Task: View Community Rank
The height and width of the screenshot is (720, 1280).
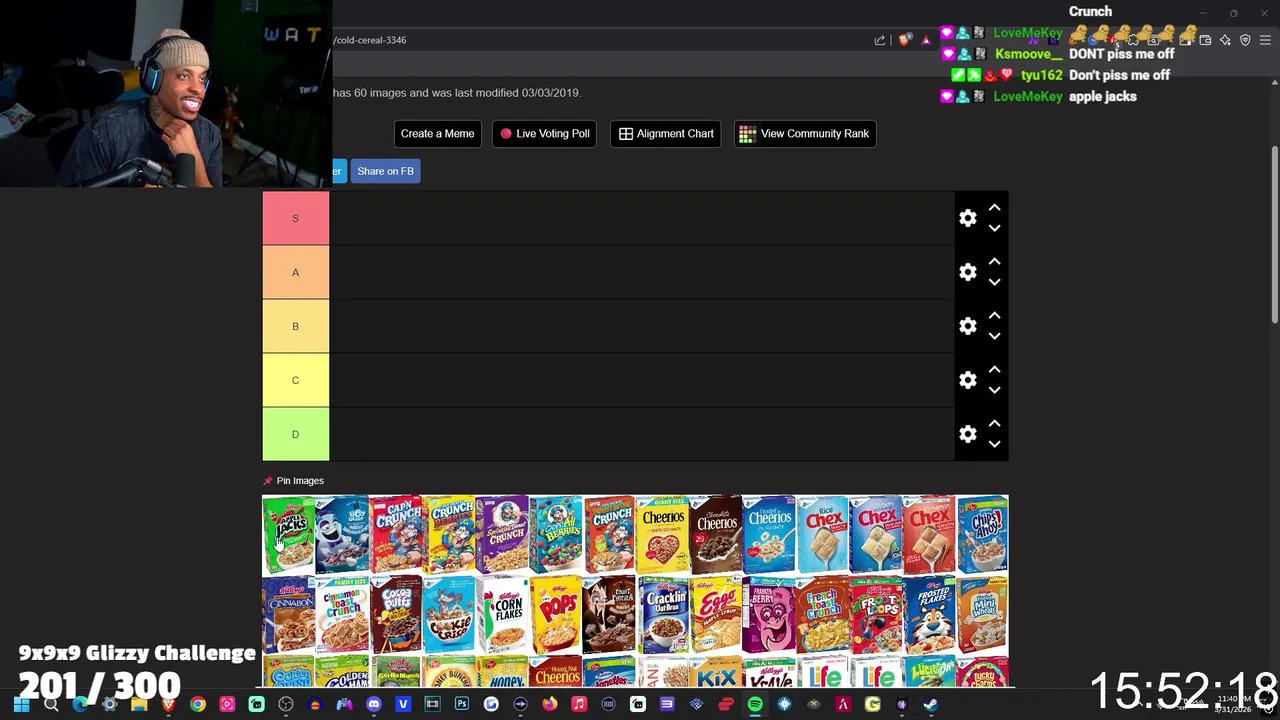Action: tap(805, 134)
